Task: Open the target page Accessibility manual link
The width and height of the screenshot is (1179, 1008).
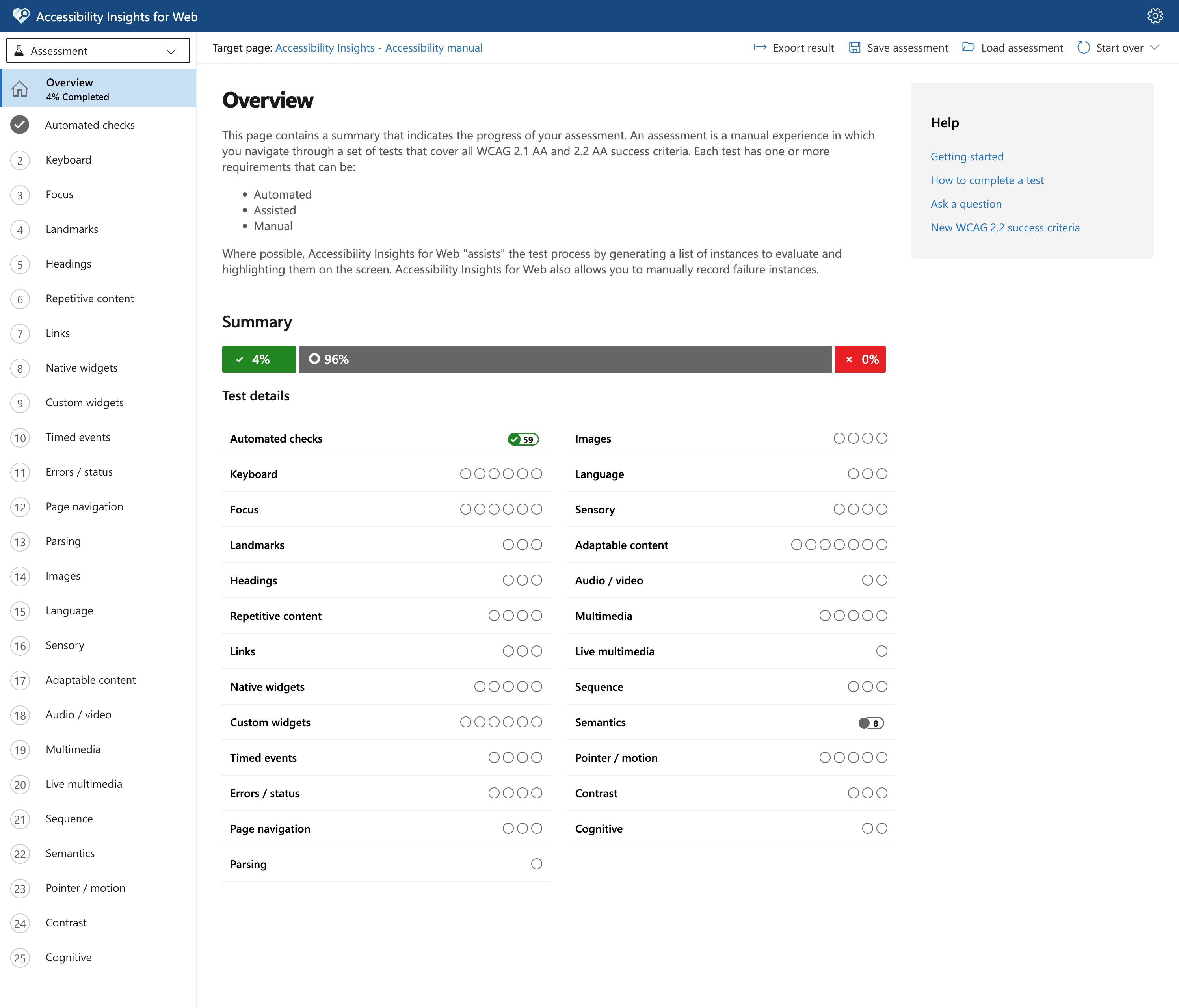Action: pyautogui.click(x=378, y=48)
